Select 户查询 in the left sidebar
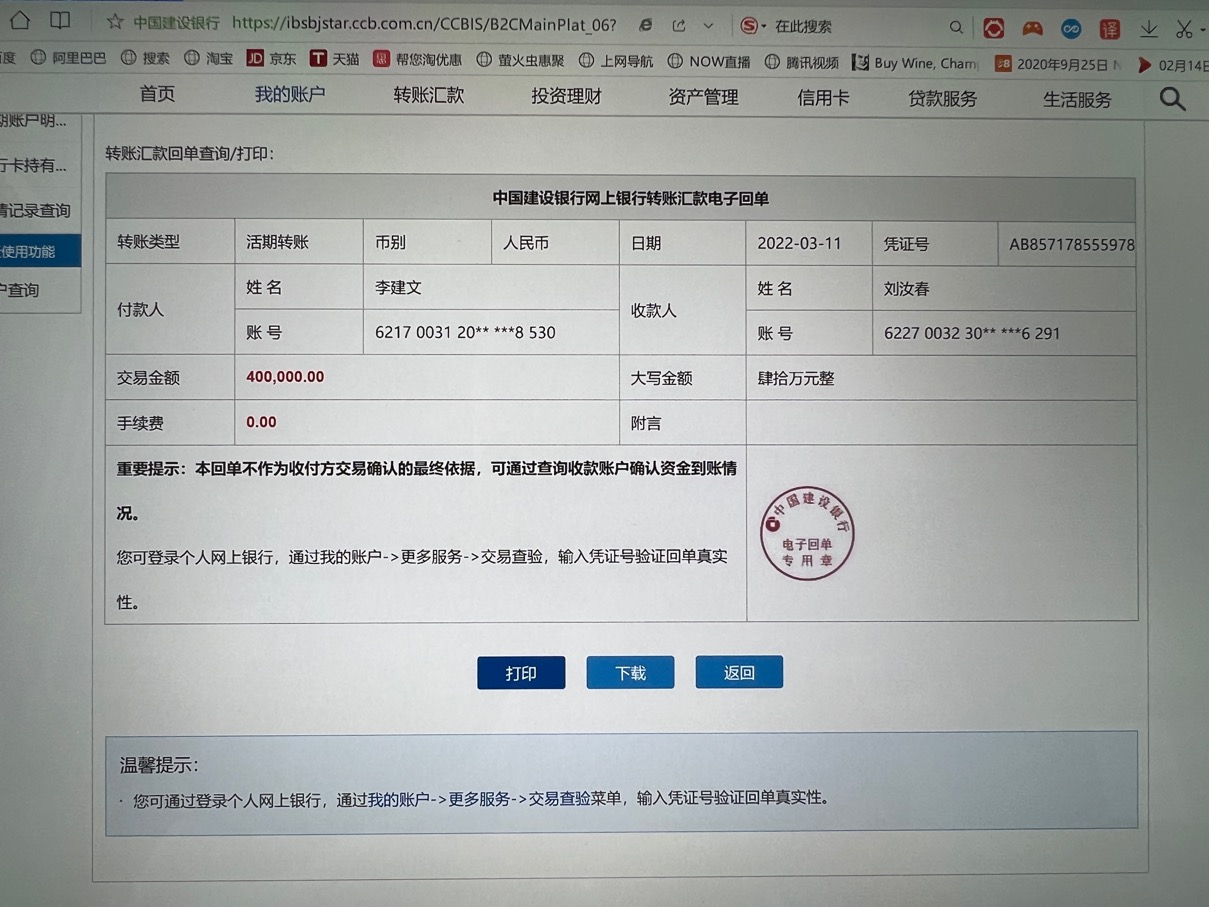Viewport: 1209px width, 907px height. pos(20,290)
